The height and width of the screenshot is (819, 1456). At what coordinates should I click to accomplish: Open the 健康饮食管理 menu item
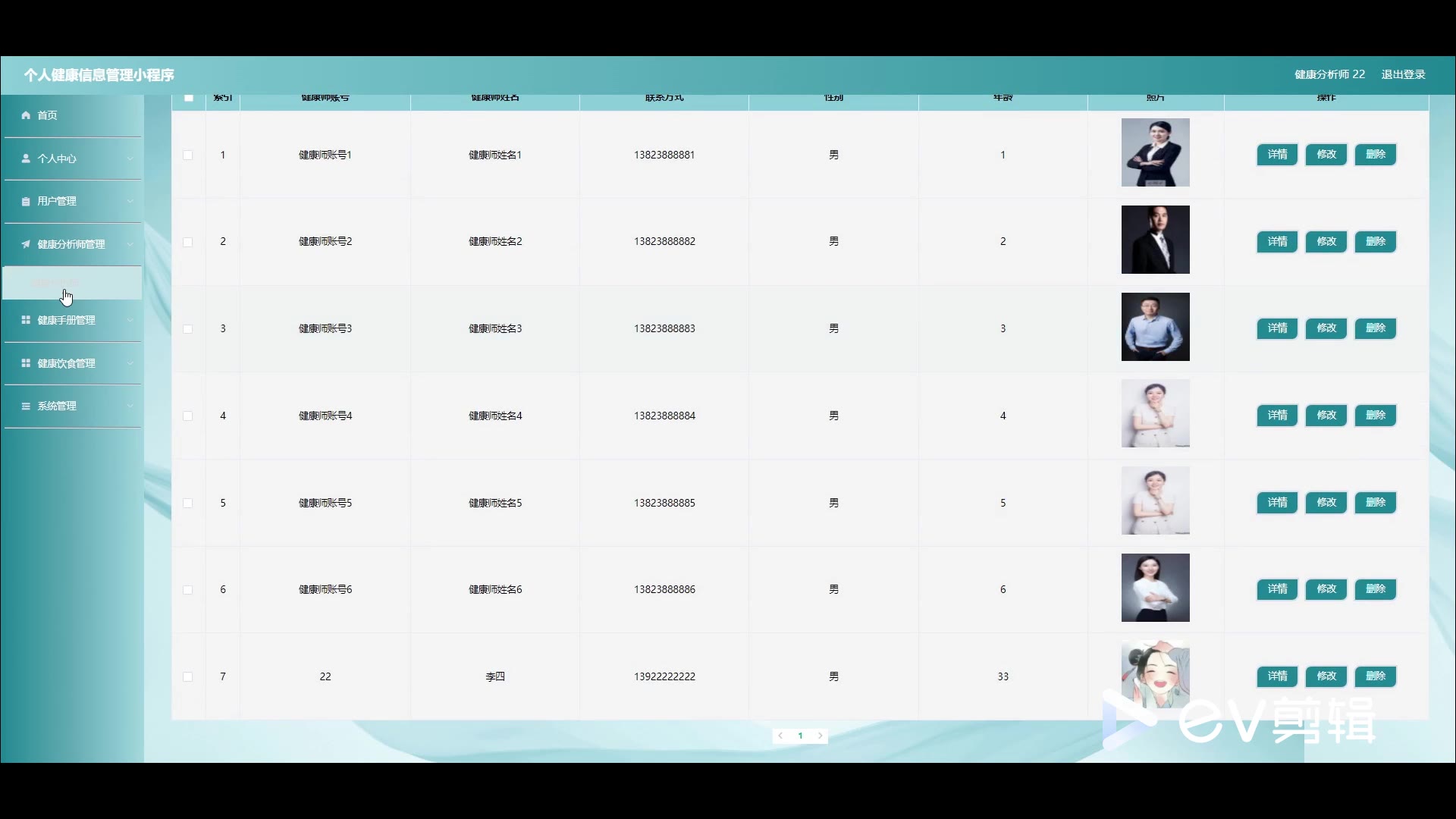pos(67,363)
